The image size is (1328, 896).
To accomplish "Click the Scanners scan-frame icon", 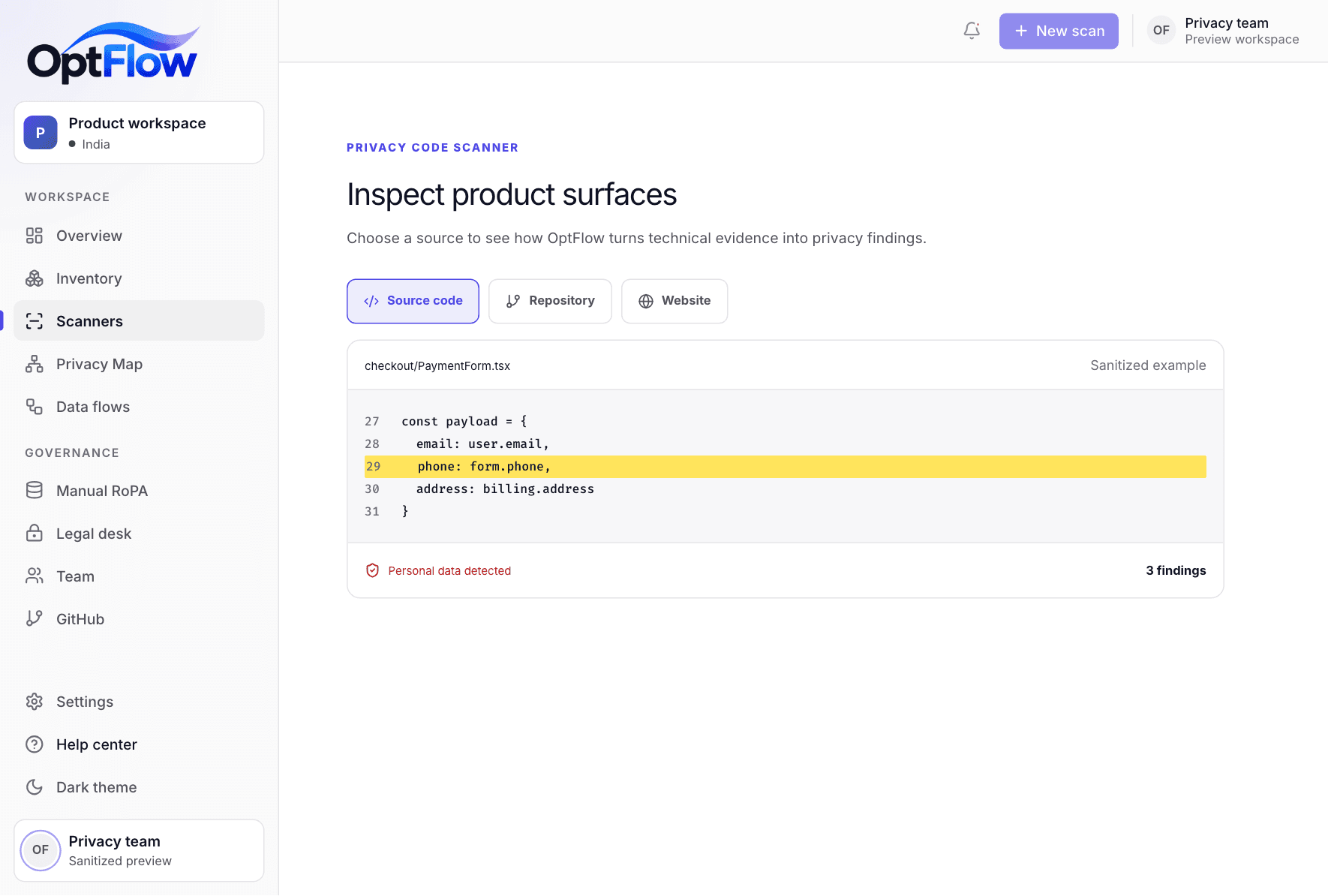I will [x=35, y=321].
